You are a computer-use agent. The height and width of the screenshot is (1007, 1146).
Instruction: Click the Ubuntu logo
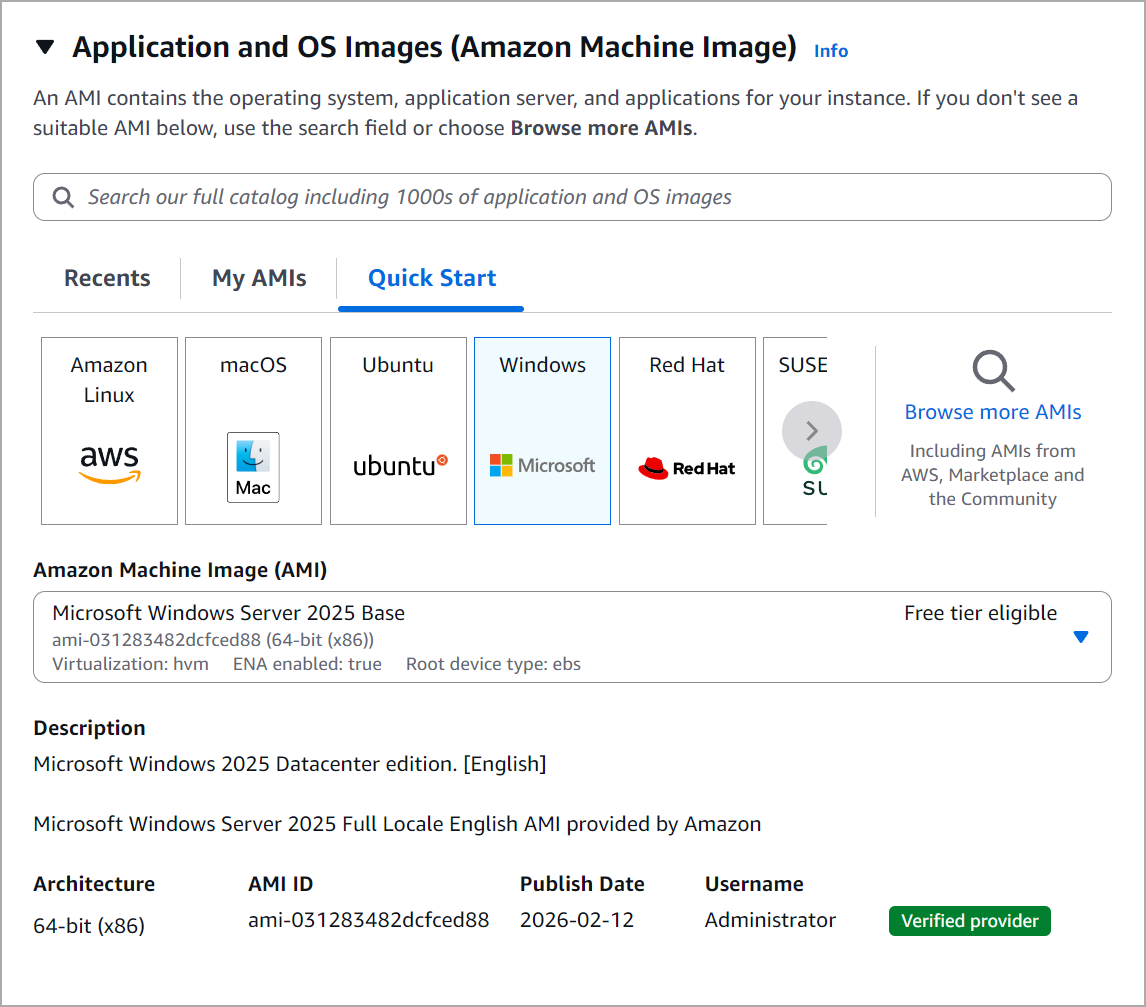(397, 465)
